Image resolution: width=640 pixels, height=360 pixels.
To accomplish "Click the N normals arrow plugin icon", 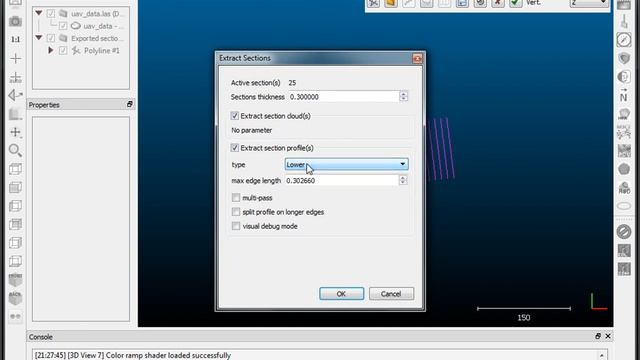I will tap(624, 95).
